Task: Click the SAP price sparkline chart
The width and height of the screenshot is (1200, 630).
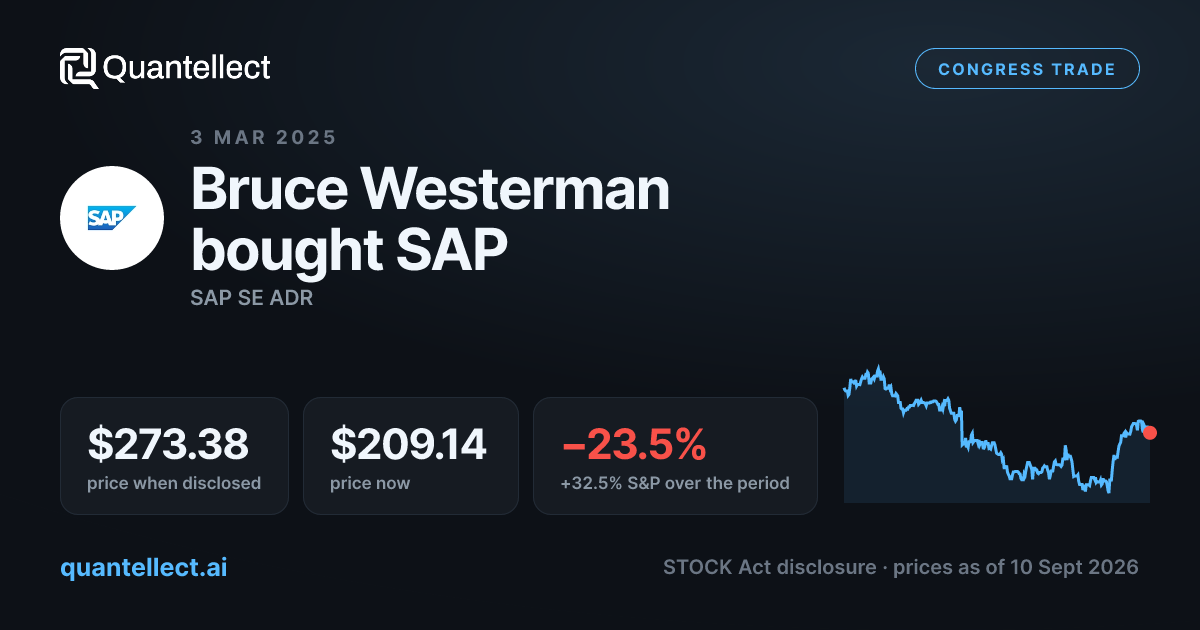Action: click(997, 434)
